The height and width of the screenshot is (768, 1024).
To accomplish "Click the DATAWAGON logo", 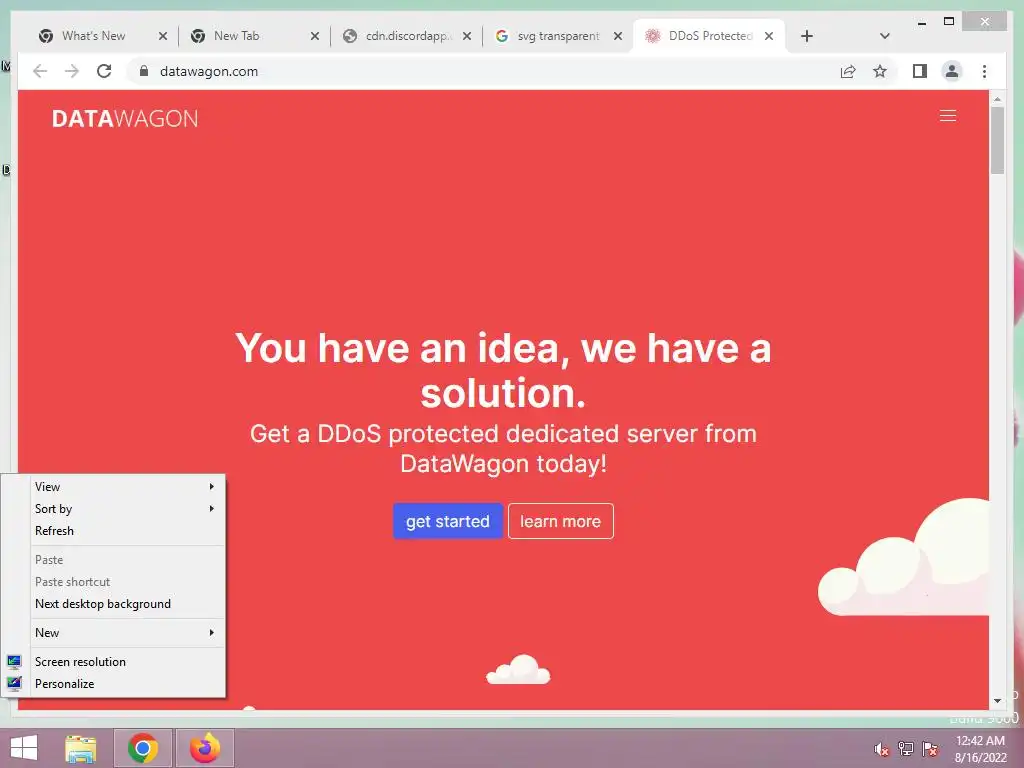I will pos(125,119).
